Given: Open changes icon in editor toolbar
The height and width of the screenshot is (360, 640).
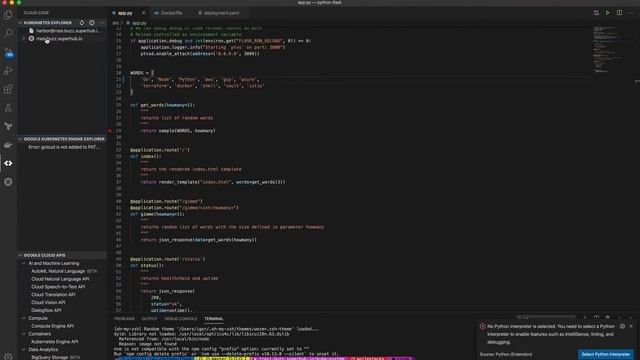Looking at the screenshot, I should coord(596,13).
